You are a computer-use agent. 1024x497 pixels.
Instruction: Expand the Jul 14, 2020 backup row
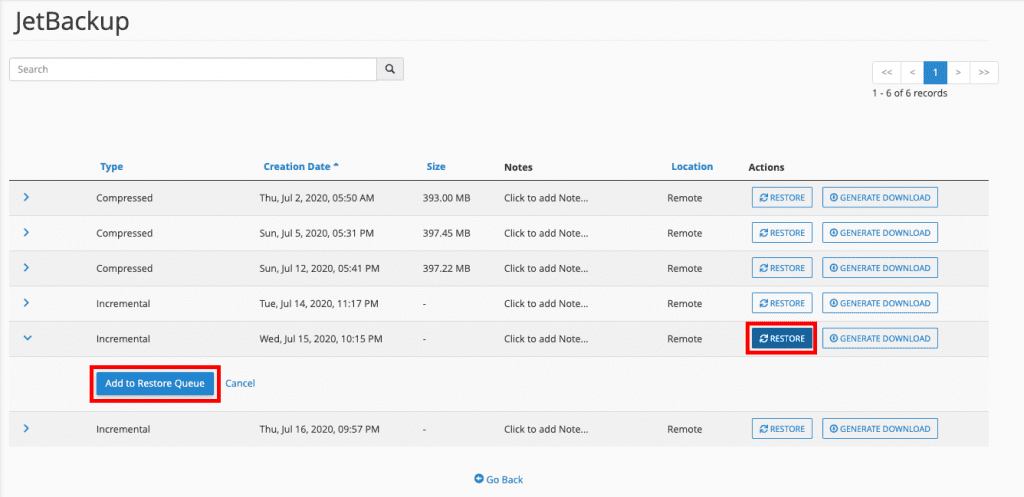tap(26, 303)
